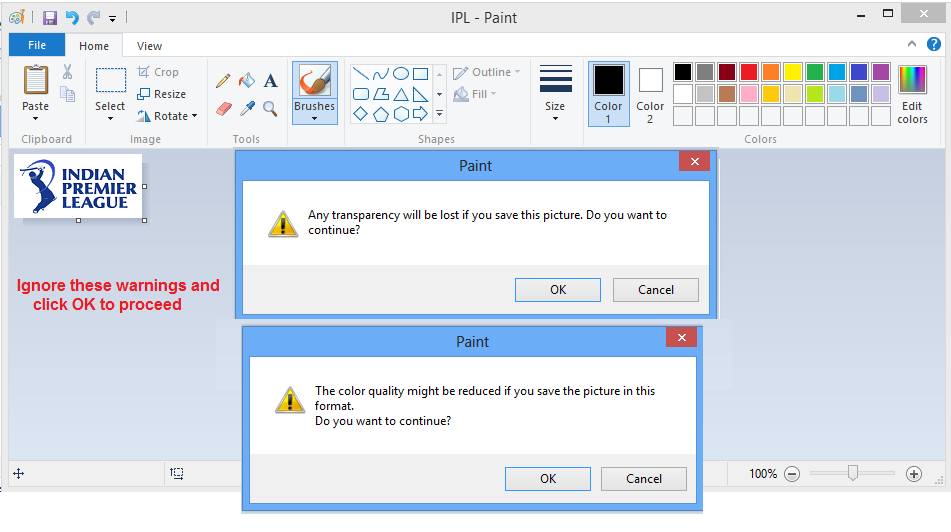This screenshot has height=532, width=951.
Task: Select the Color picker eyedropper tool
Action: coord(247,109)
